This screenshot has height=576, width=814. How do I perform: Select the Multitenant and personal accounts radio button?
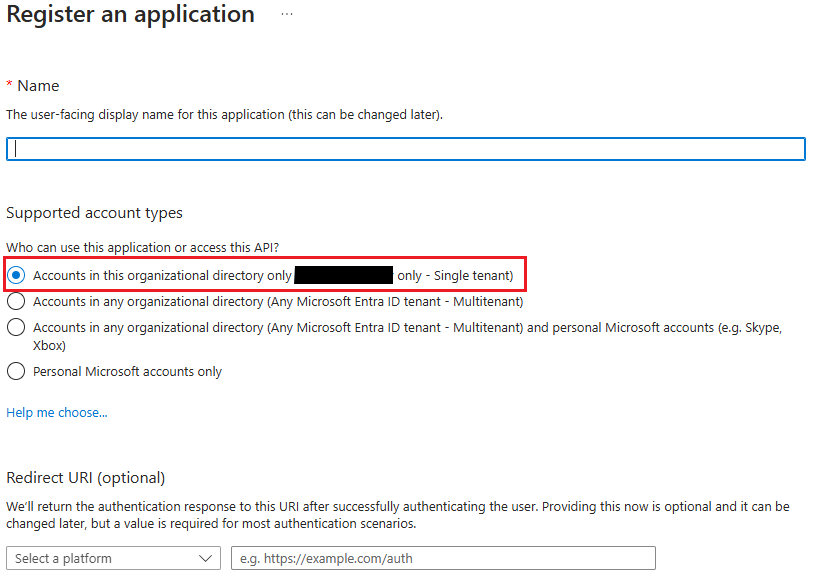[x=16, y=327]
